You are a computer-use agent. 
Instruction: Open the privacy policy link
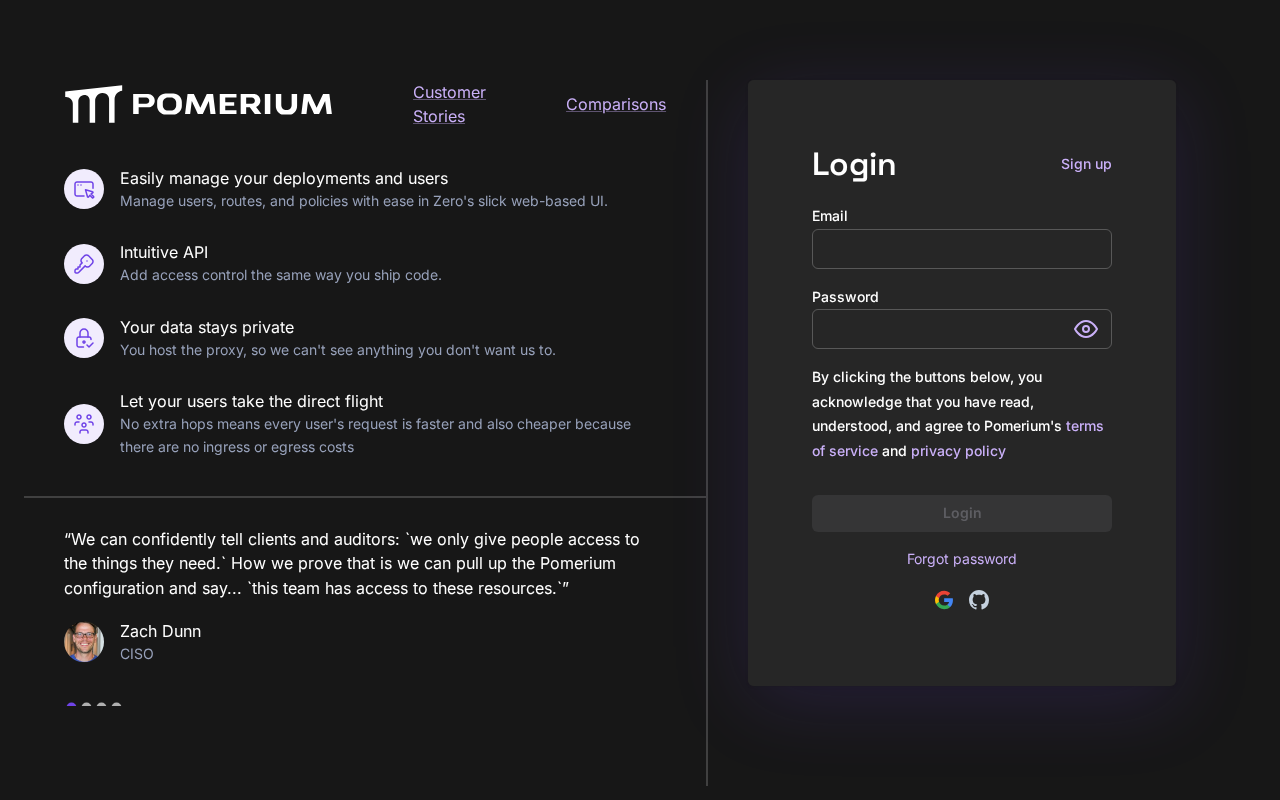[x=958, y=451]
